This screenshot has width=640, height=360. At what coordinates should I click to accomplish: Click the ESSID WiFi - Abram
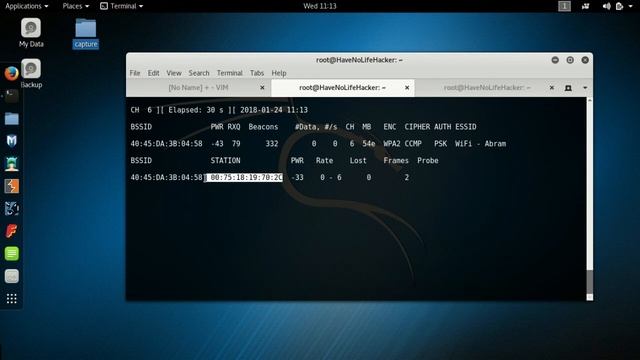pyautogui.click(x=480, y=144)
